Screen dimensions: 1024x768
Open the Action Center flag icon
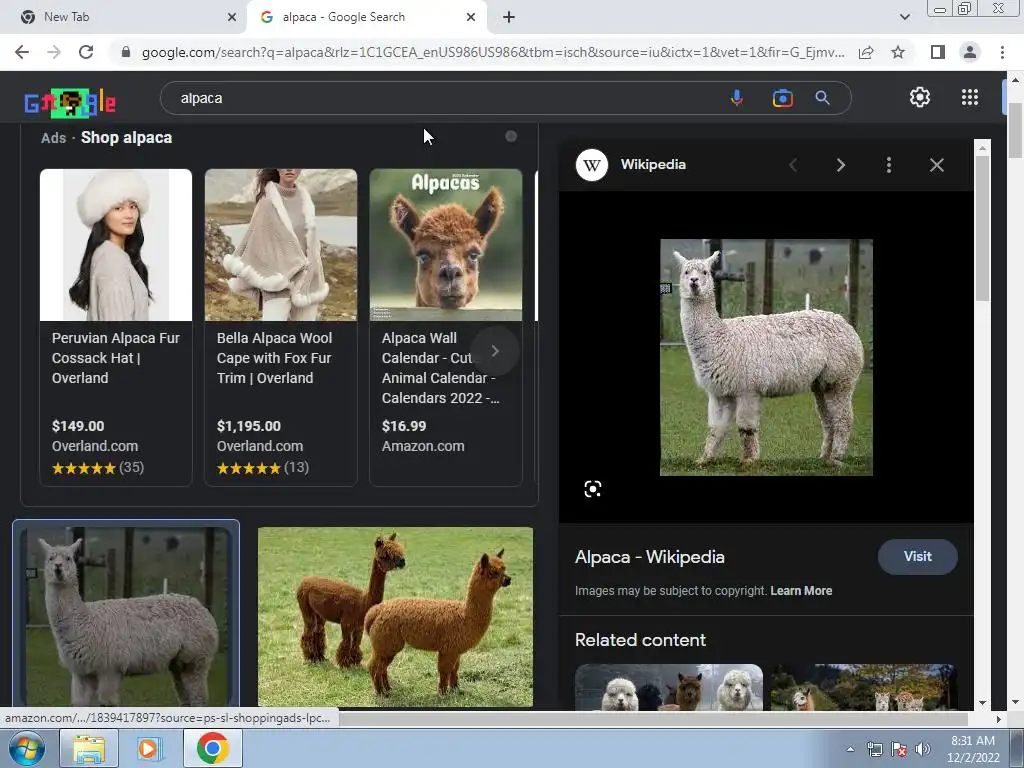pyautogui.click(x=899, y=749)
